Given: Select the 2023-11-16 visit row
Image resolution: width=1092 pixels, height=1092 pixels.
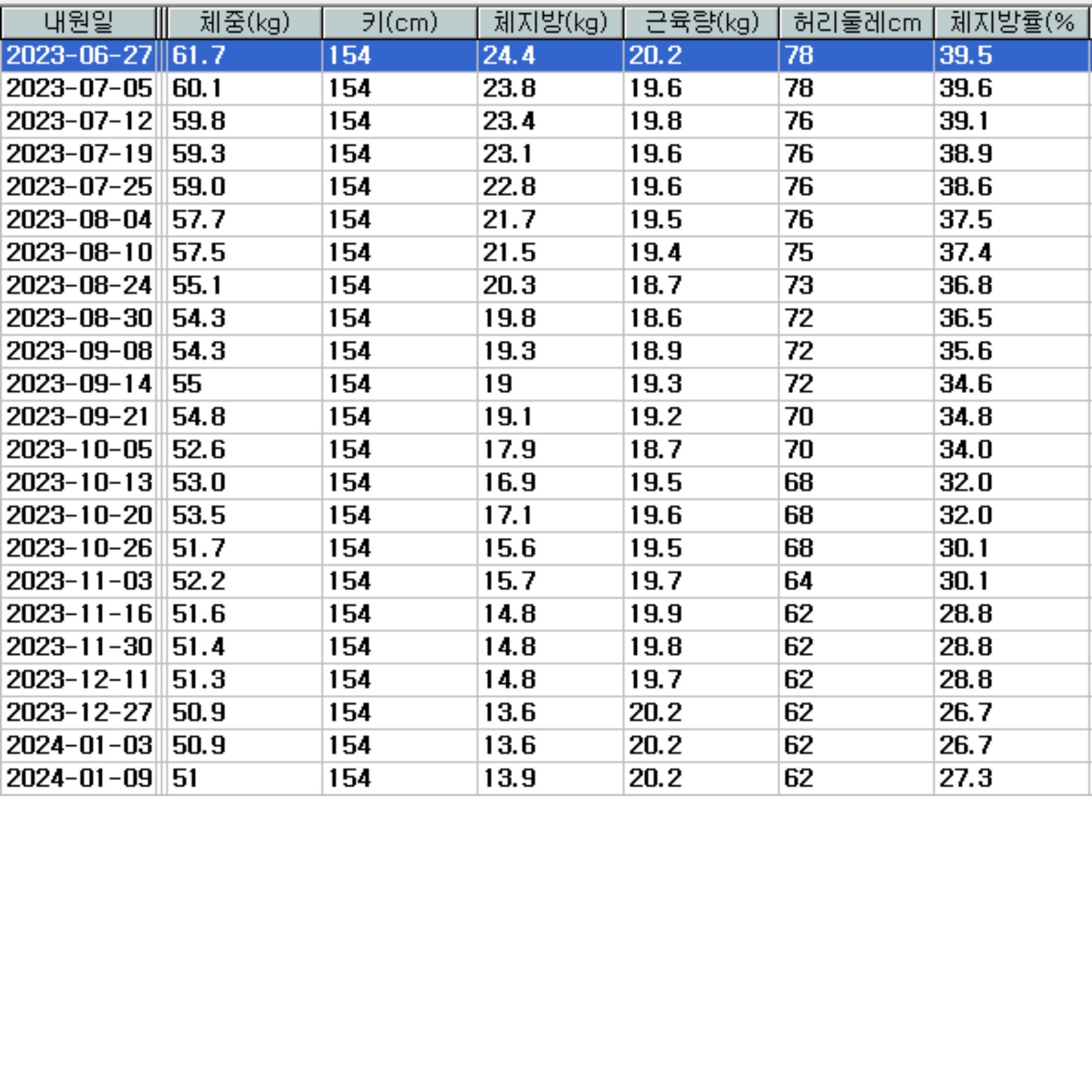Looking at the screenshot, I should [546, 614].
